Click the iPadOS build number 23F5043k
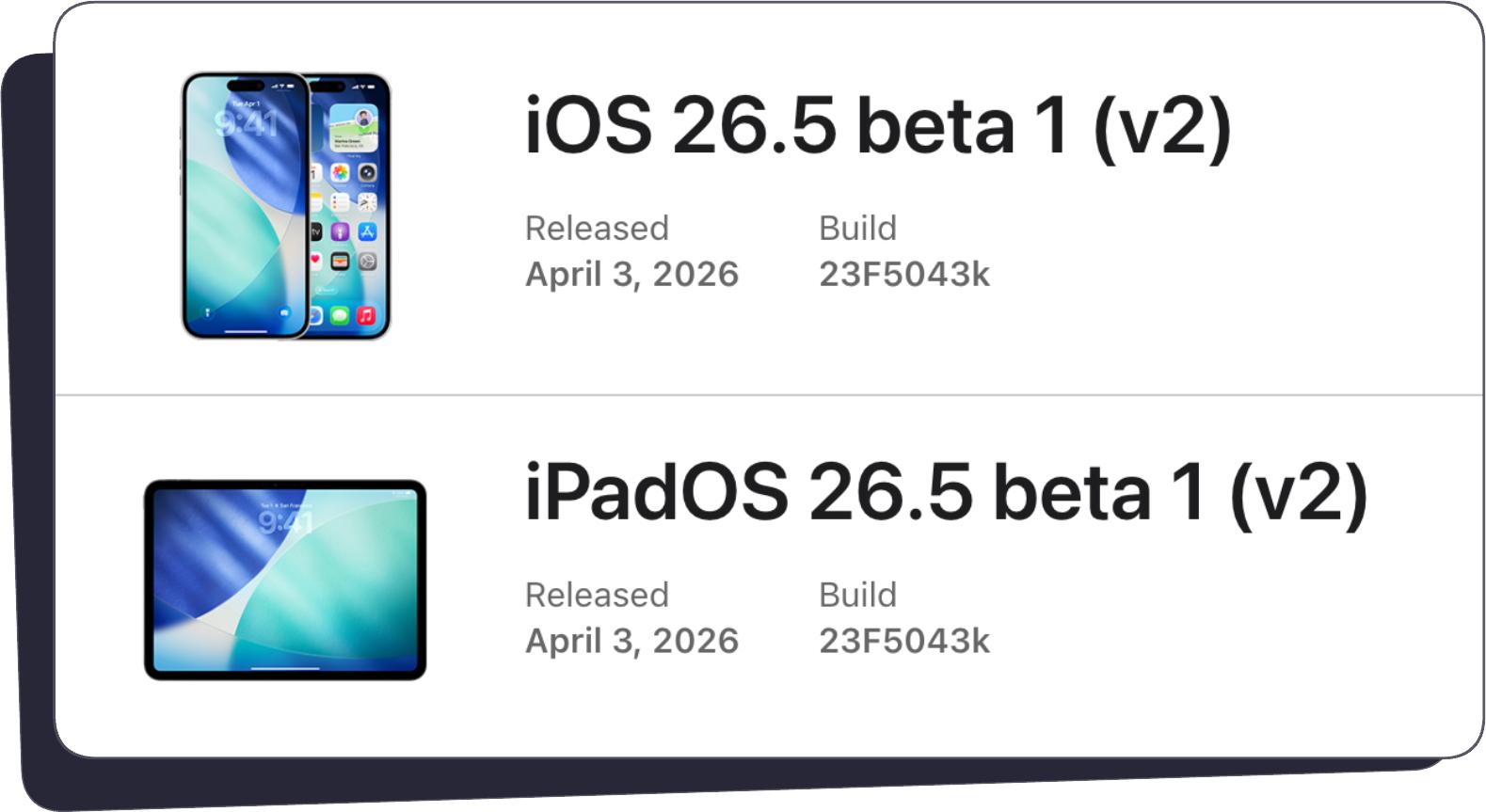 [903, 641]
